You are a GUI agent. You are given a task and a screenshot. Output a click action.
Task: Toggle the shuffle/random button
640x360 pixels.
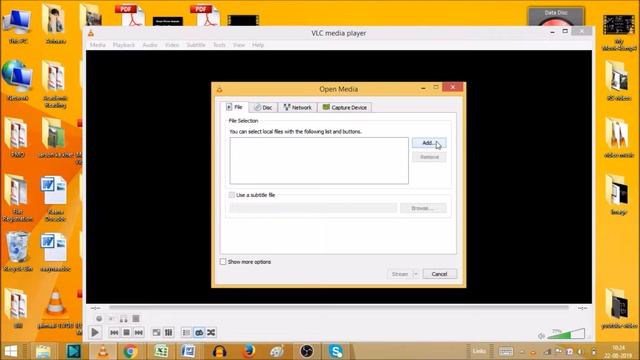[211, 333]
